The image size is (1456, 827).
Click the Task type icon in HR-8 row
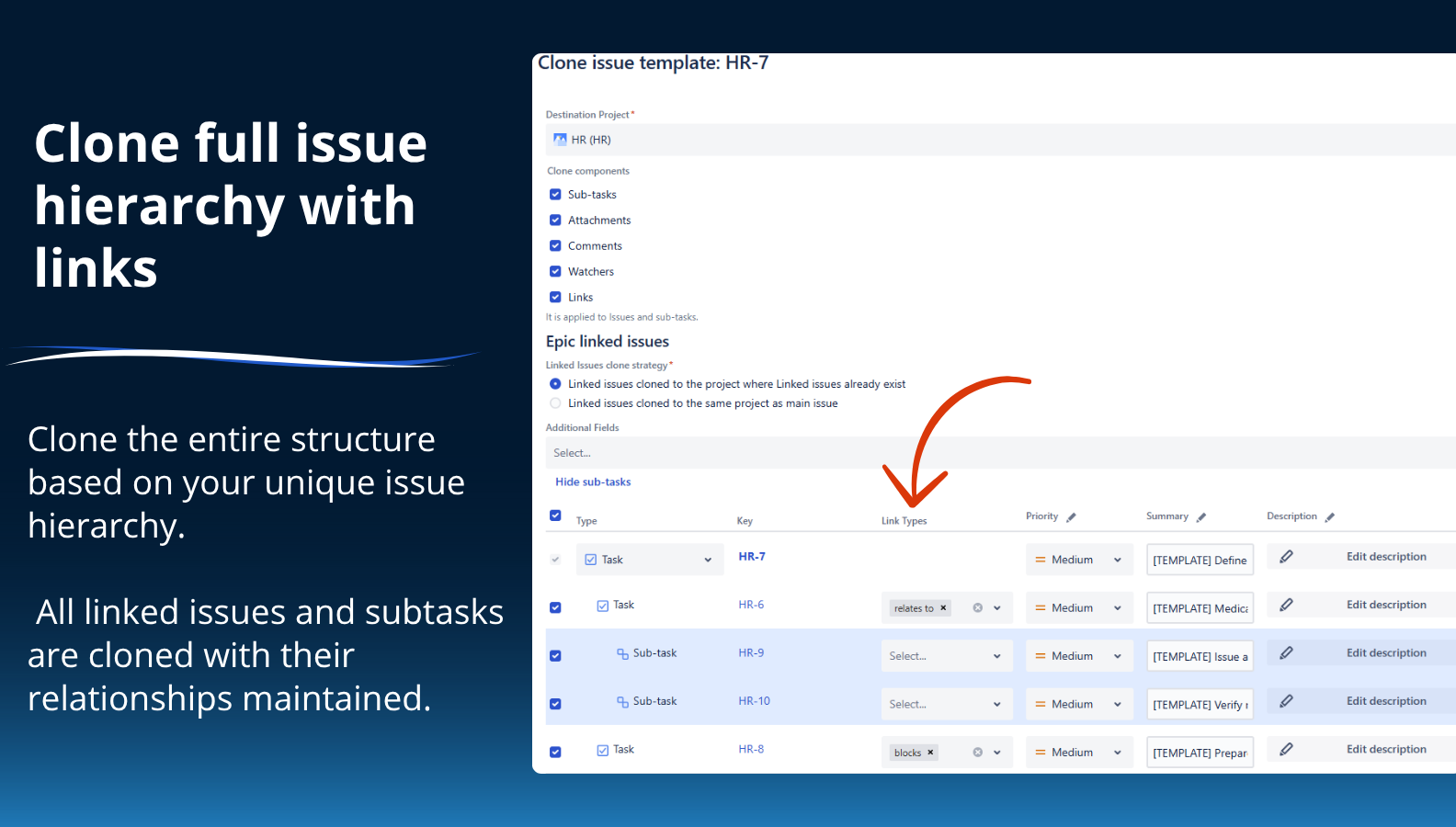tap(603, 750)
